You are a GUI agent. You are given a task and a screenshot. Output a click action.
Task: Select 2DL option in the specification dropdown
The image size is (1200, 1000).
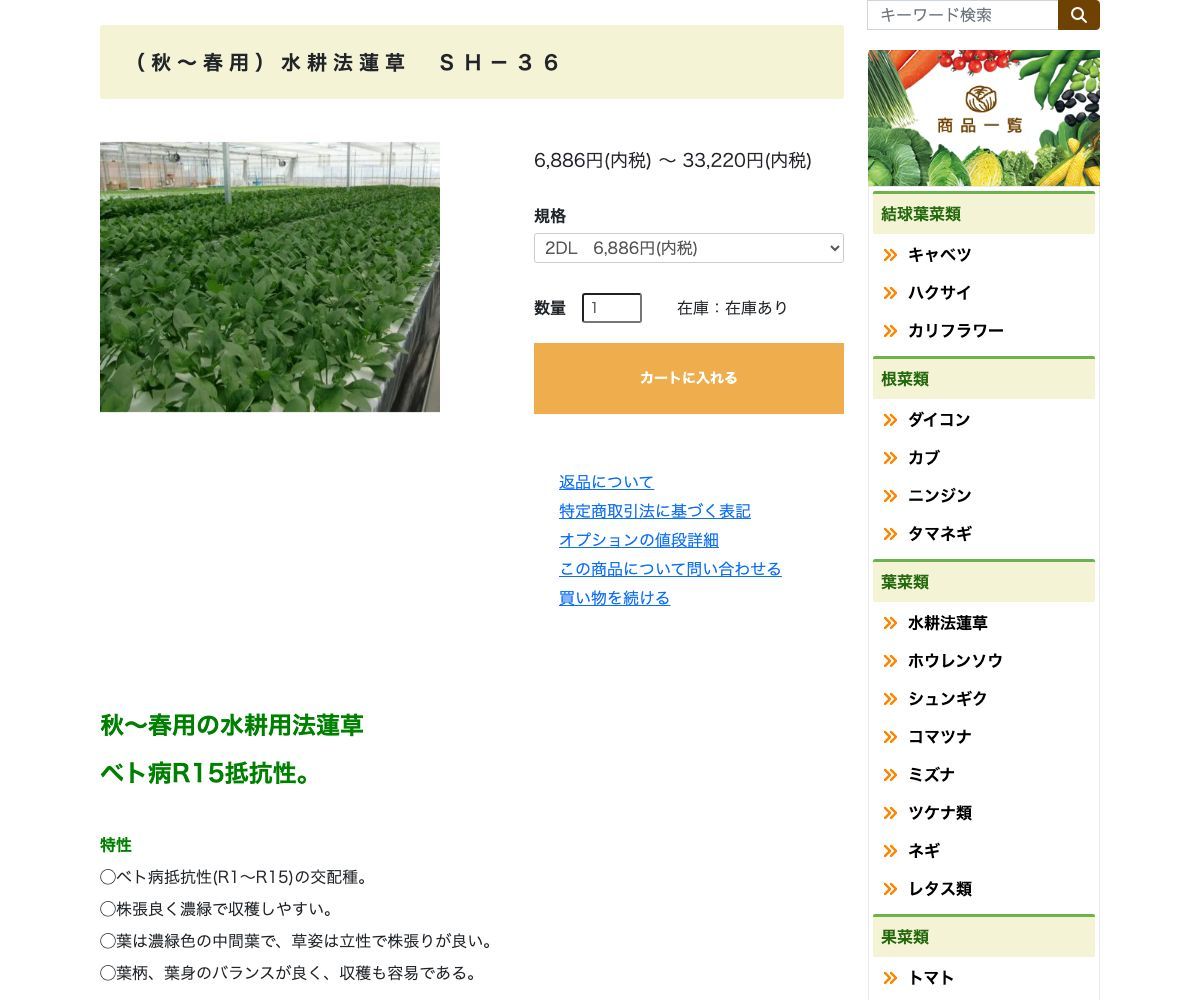(x=688, y=248)
